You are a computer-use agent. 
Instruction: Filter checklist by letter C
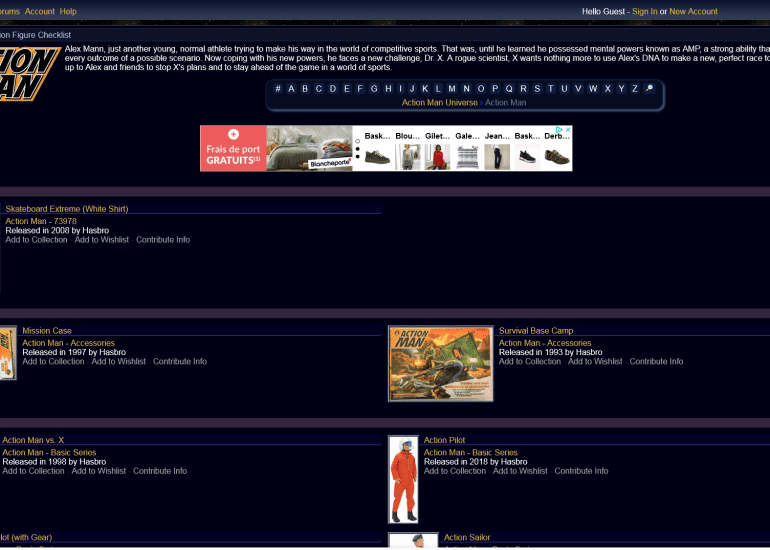coord(319,89)
